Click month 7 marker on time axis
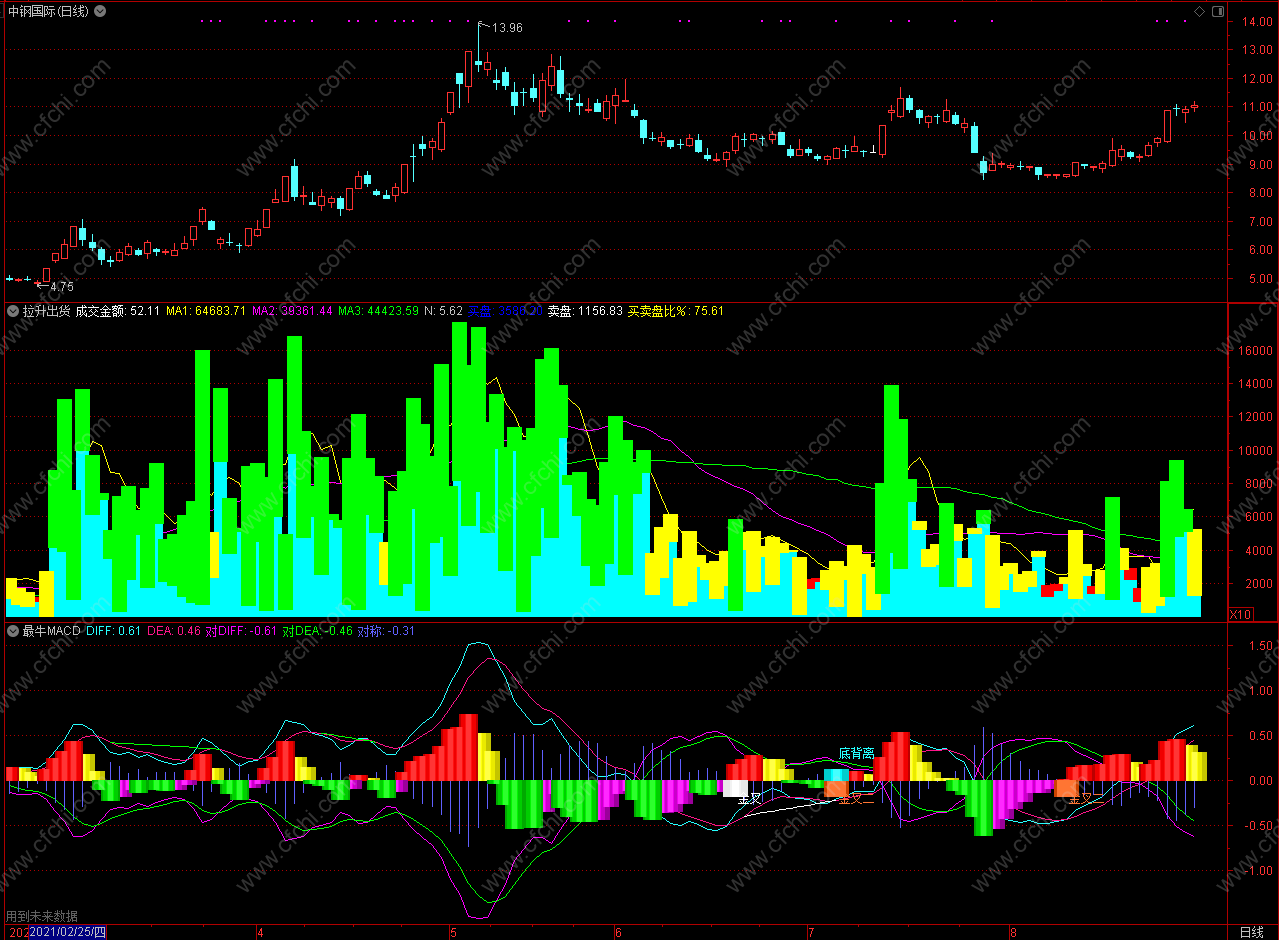The height and width of the screenshot is (940, 1279). [811, 932]
